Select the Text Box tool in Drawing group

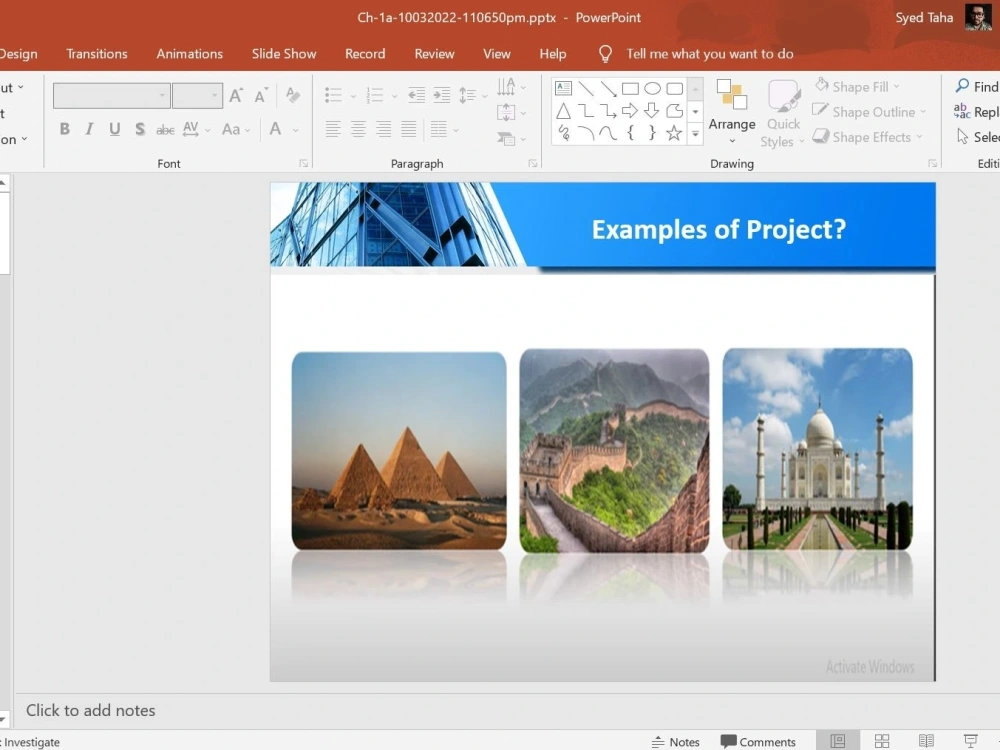tap(564, 89)
